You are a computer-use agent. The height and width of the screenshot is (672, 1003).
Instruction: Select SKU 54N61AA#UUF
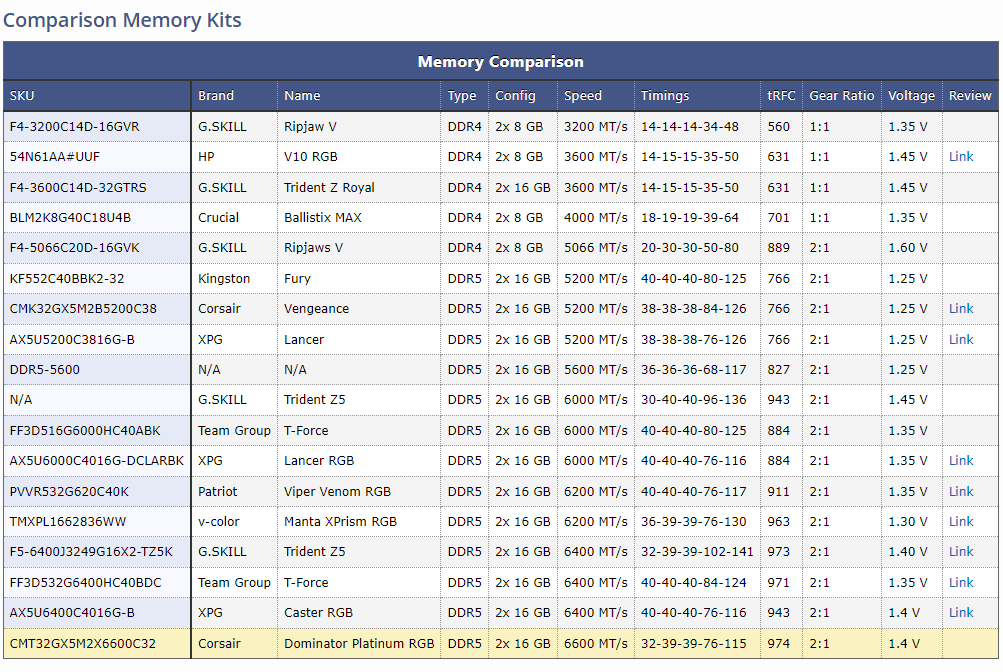pyautogui.click(x=54, y=157)
